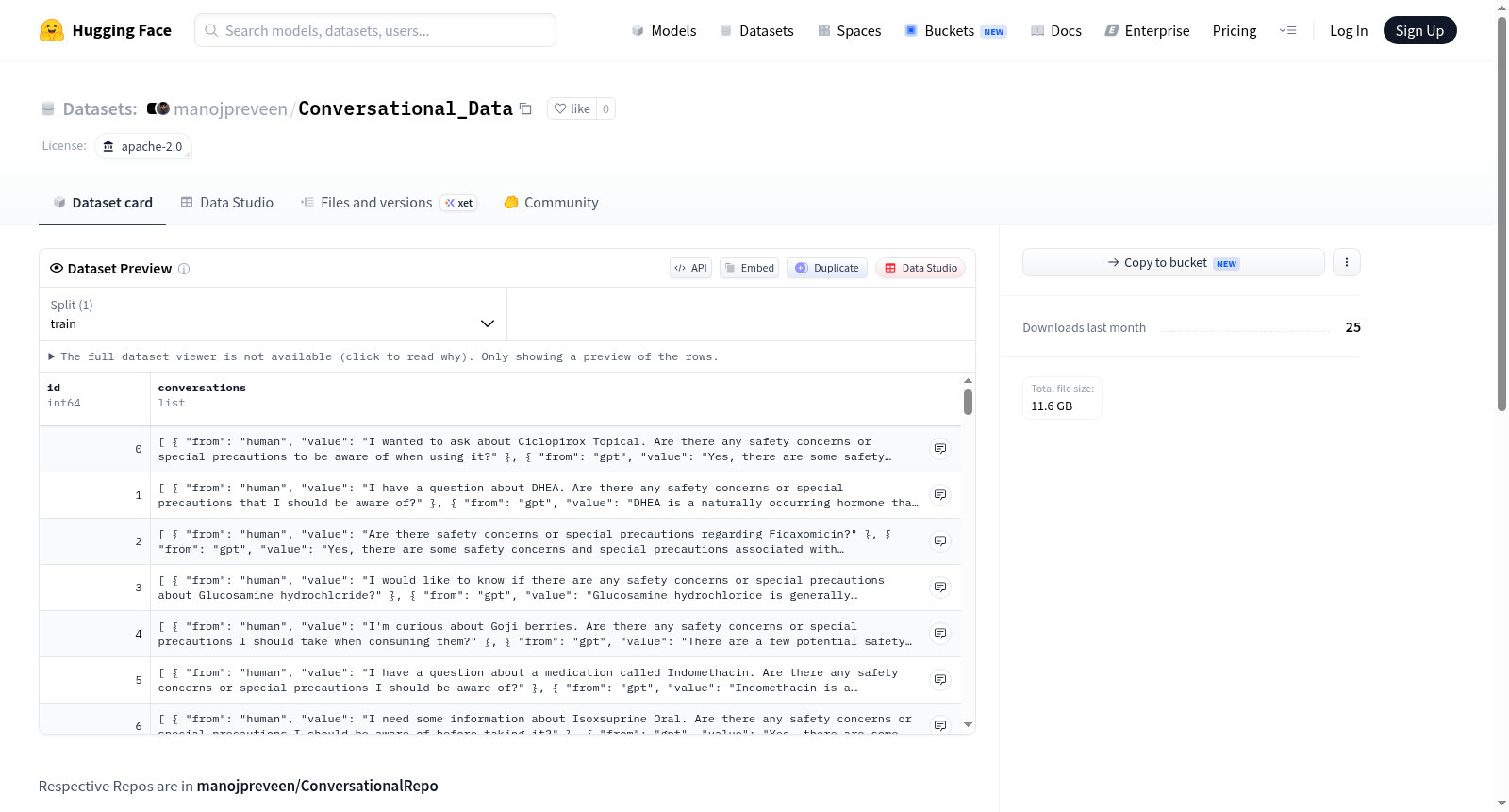Click the Hugging Face logo icon
Screen dimensions: 1509x812
[x=52, y=30]
